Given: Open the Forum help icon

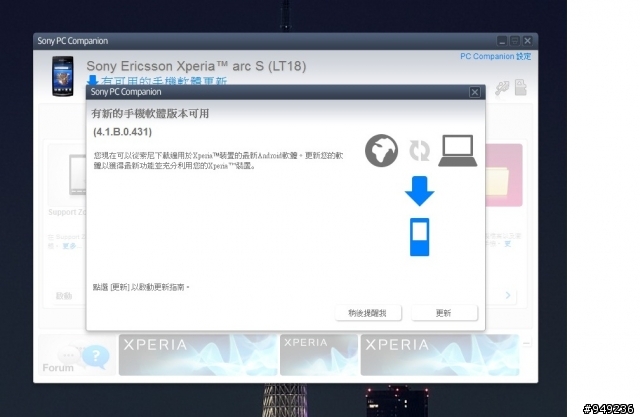Looking at the screenshot, I should [96, 356].
